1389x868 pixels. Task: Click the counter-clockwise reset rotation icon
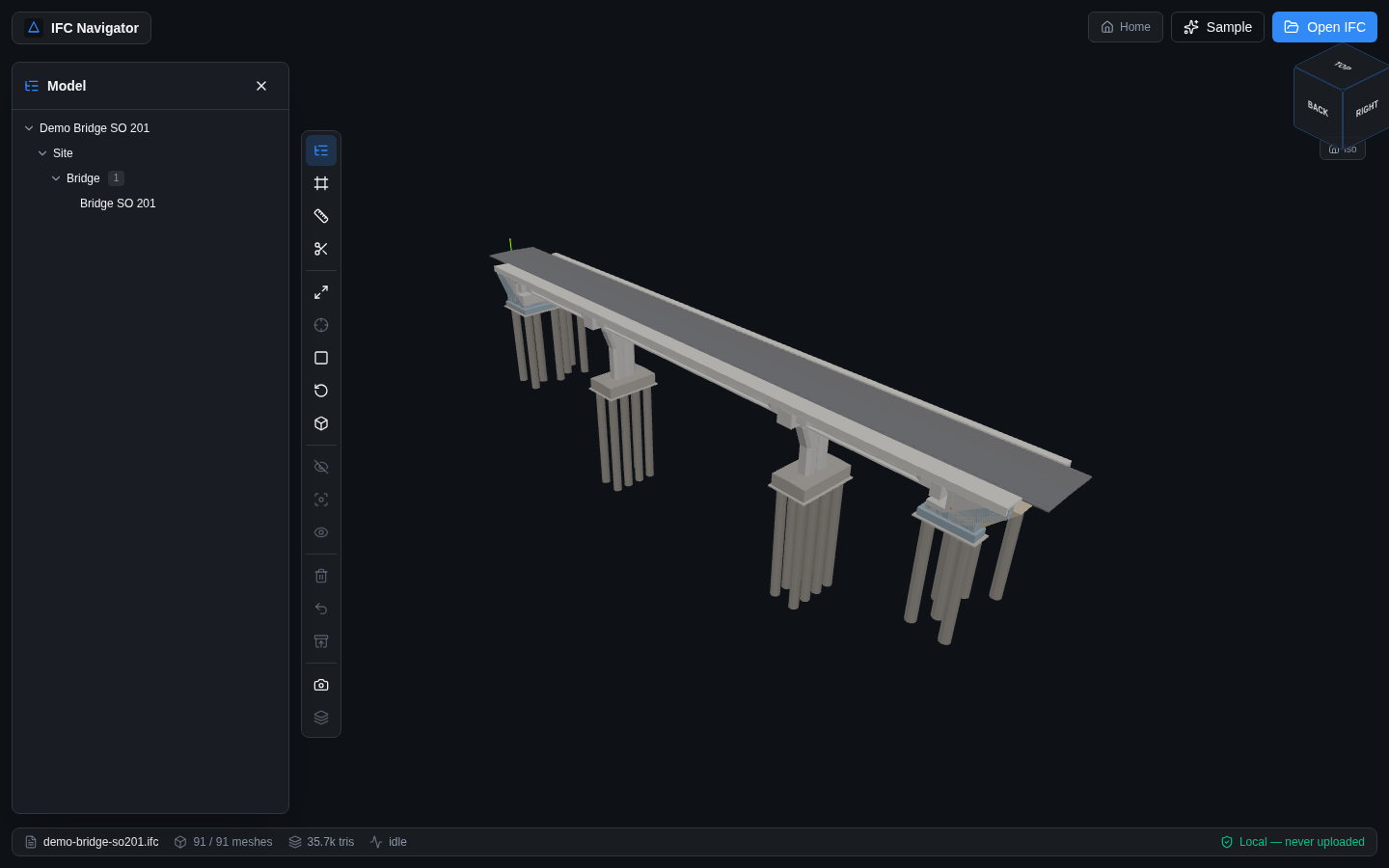click(321, 391)
